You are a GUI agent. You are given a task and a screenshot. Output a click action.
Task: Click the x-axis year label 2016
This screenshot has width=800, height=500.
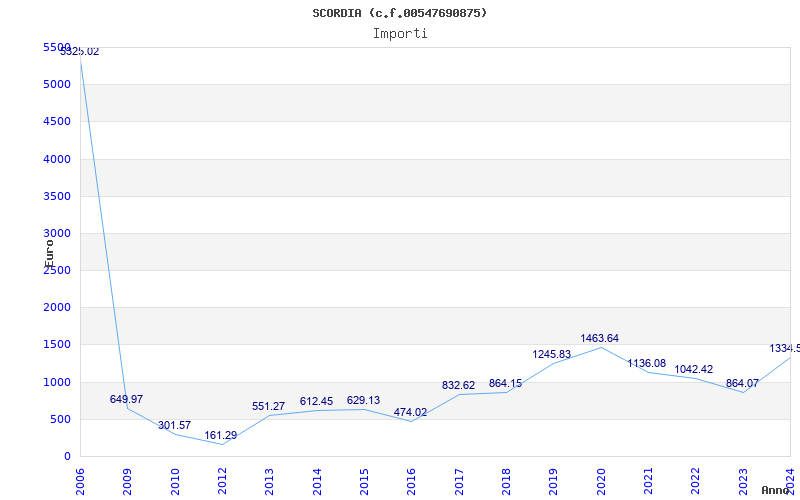[x=411, y=481]
